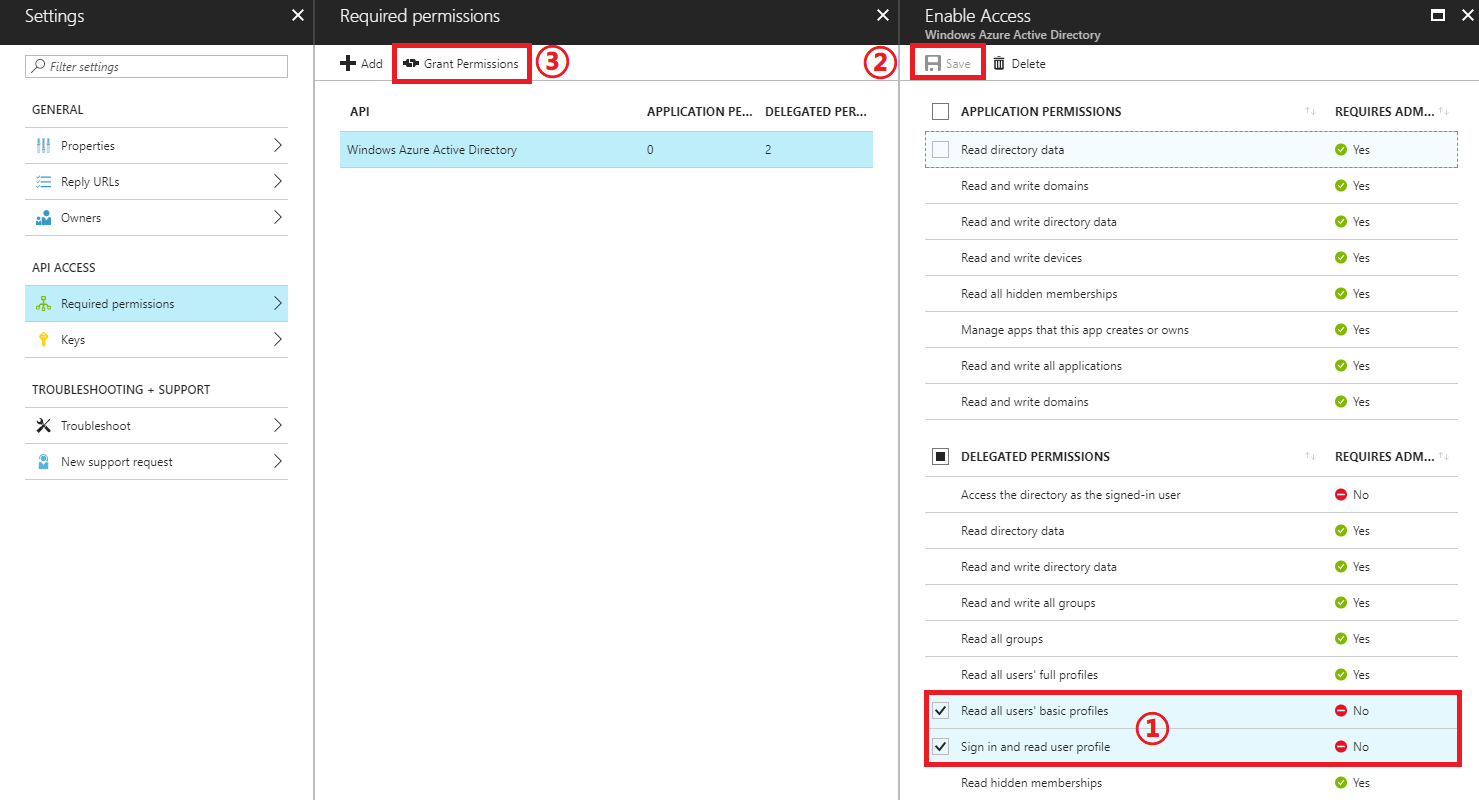The width and height of the screenshot is (1479, 800).
Task: Expand Properties with its chevron arrow
Action: coord(277,146)
